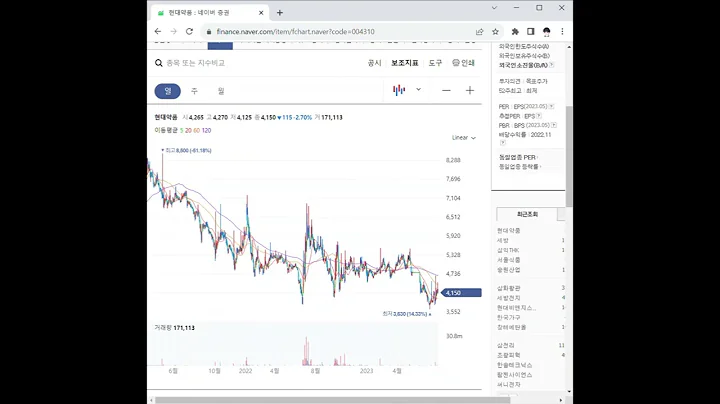Click help icon next to 추정PER EPS

click(539, 116)
